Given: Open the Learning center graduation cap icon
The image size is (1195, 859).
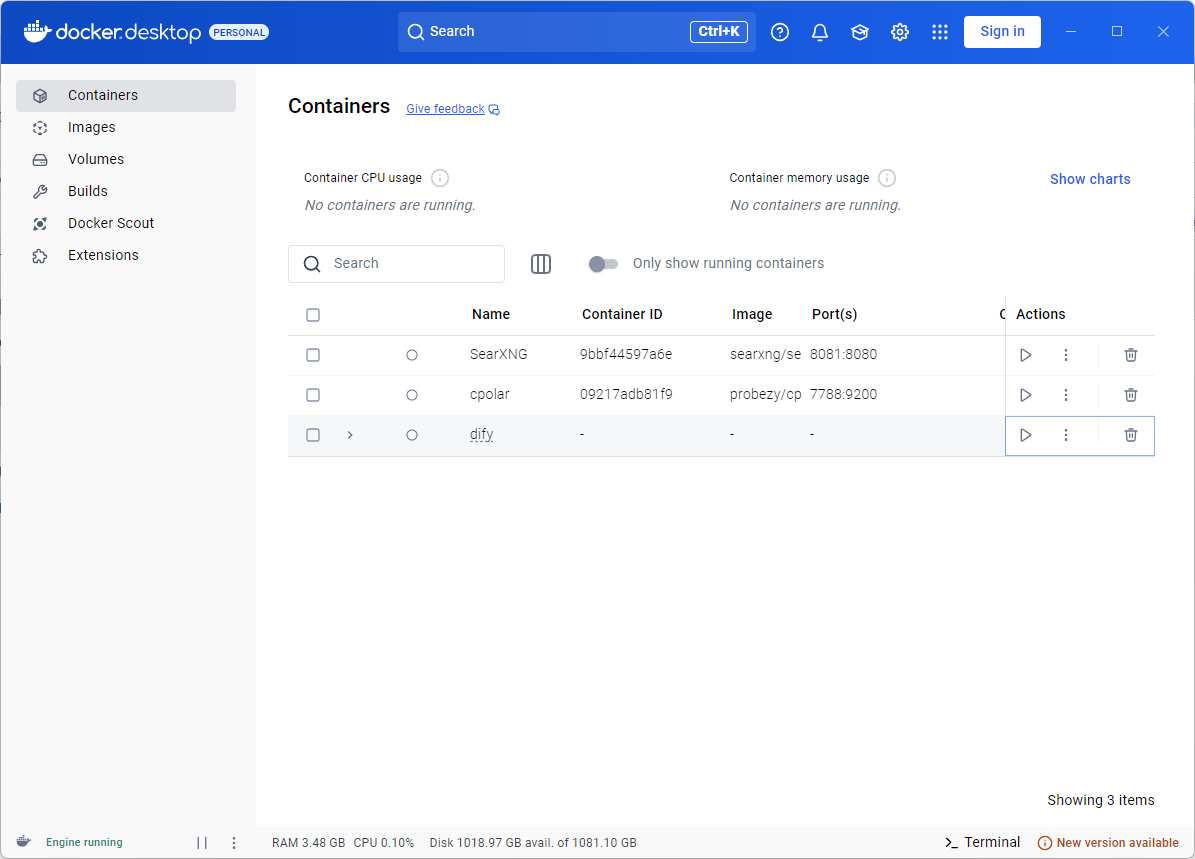Looking at the screenshot, I should 860,32.
